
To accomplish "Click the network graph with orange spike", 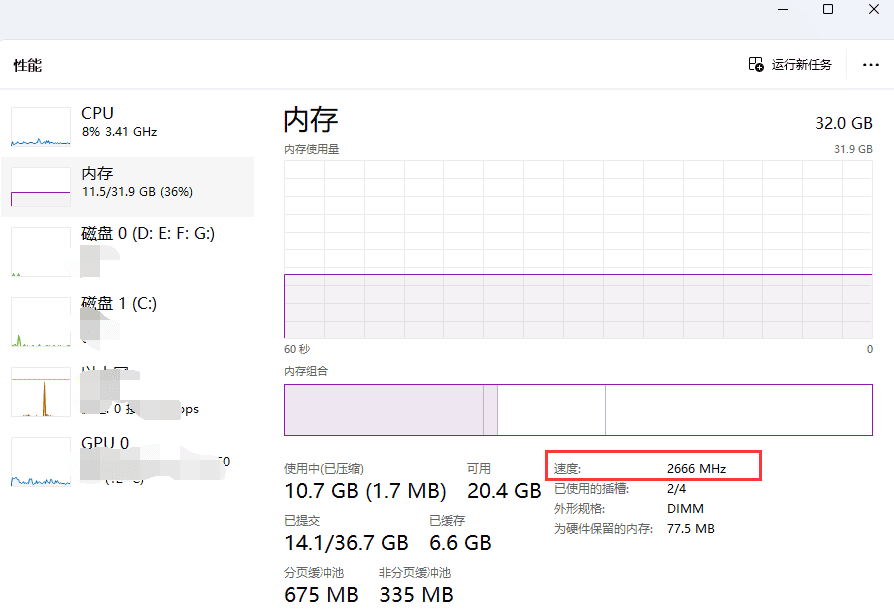I will click(41, 392).
